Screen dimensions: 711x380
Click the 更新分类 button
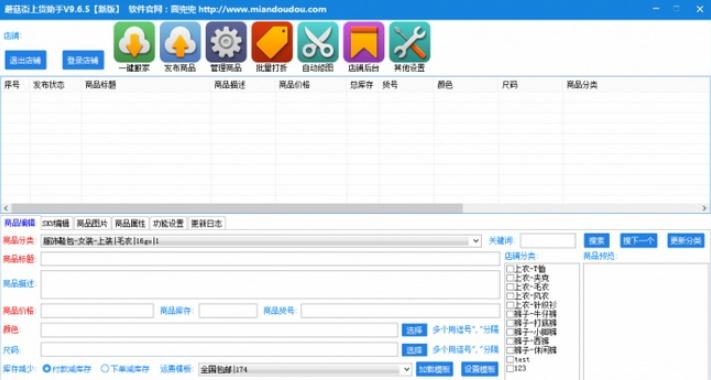(x=686, y=241)
